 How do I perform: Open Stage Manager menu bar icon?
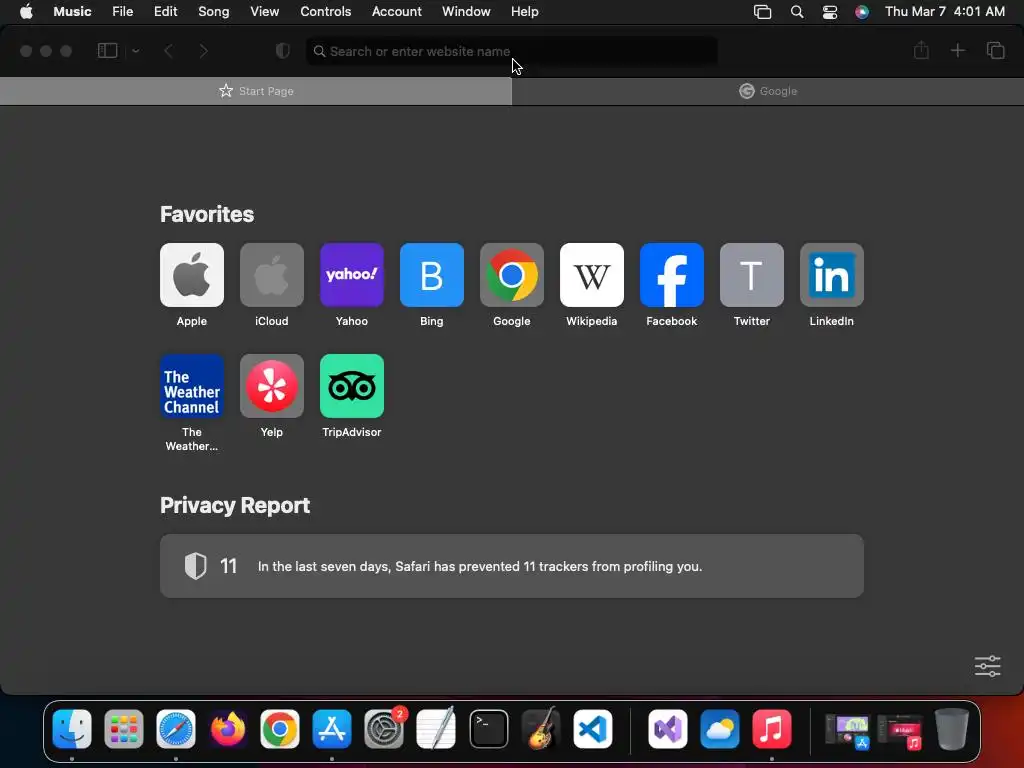(x=762, y=12)
